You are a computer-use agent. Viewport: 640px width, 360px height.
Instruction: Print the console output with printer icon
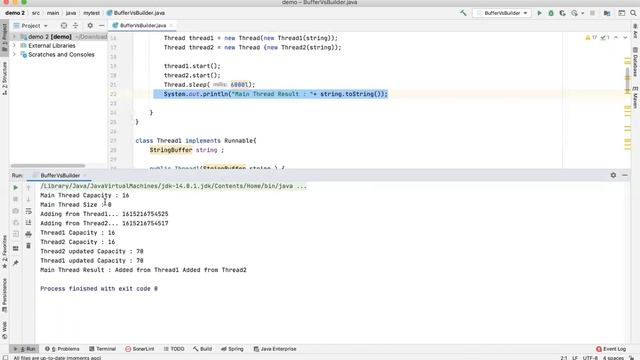click(28, 234)
